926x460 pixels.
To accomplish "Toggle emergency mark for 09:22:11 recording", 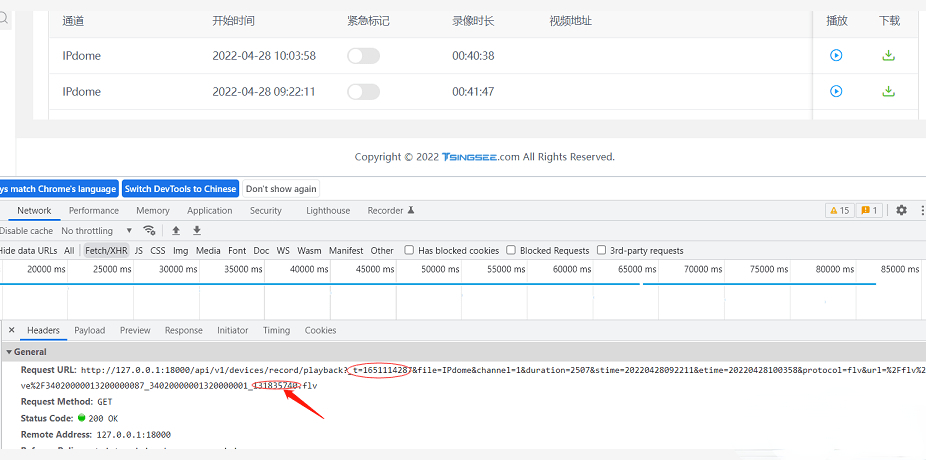I will [x=363, y=92].
